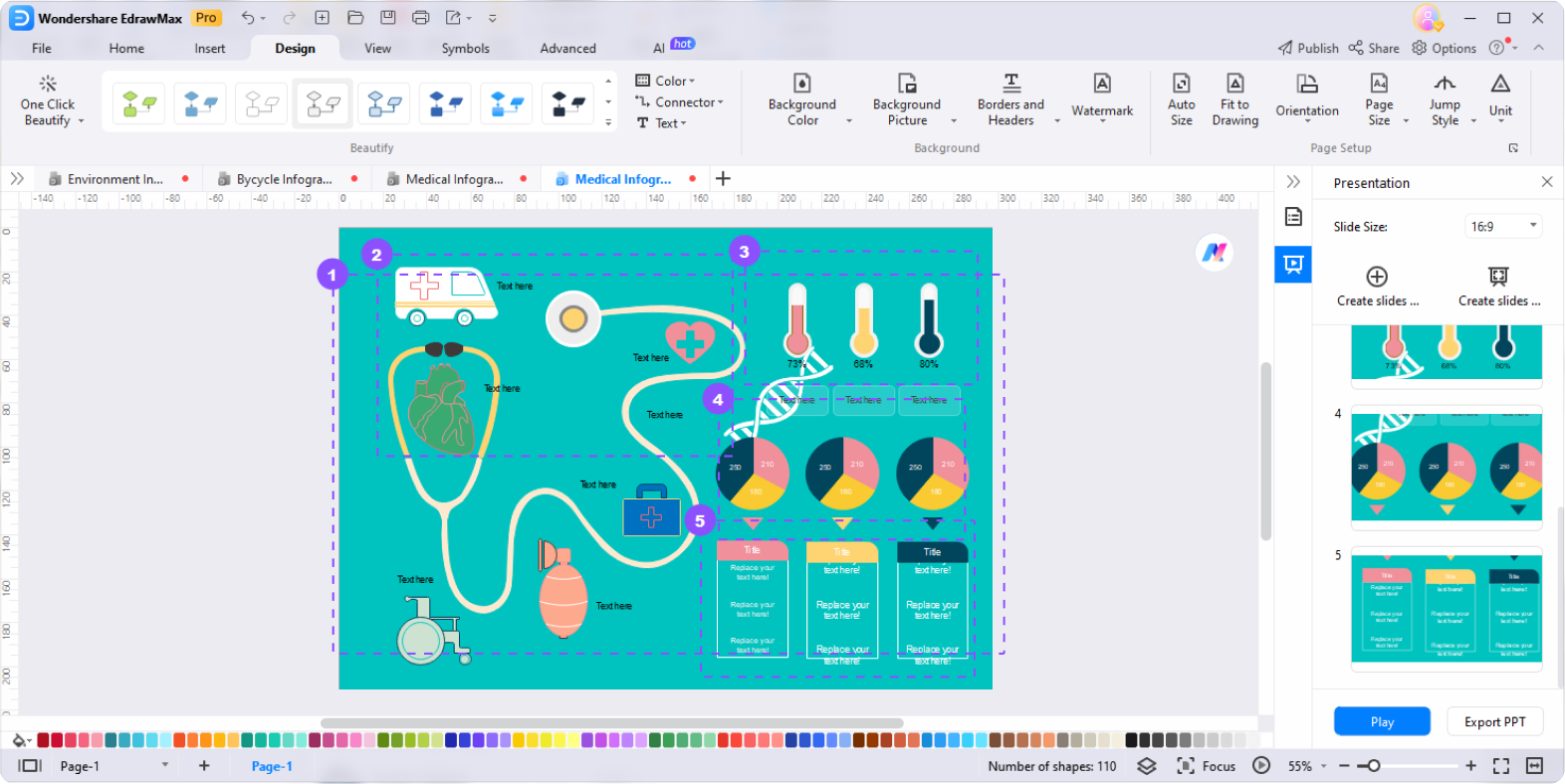Switch to the Advanced ribbon tab

568,48
